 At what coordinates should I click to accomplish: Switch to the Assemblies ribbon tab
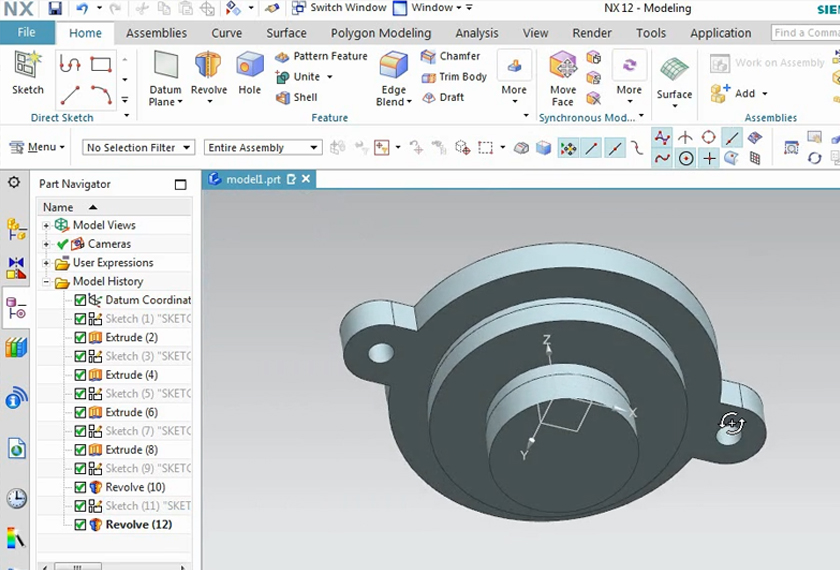click(x=156, y=33)
